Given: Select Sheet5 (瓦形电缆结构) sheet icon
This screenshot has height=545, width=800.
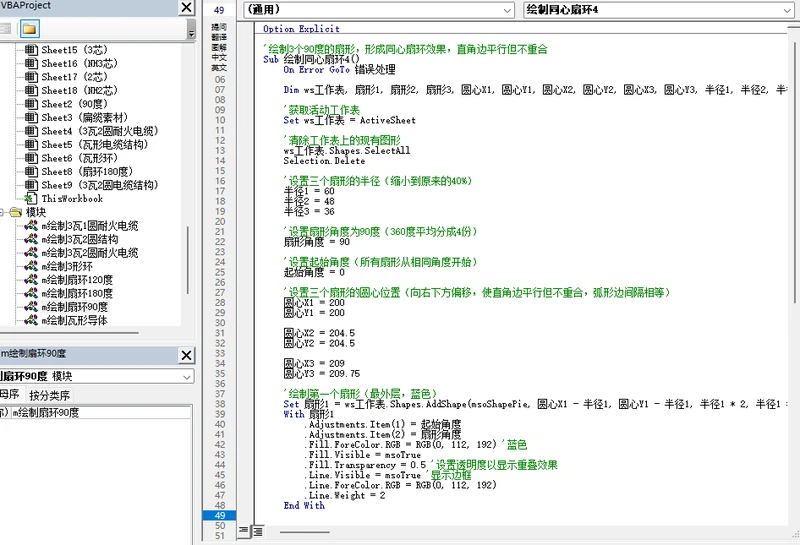Looking at the screenshot, I should (31, 144).
